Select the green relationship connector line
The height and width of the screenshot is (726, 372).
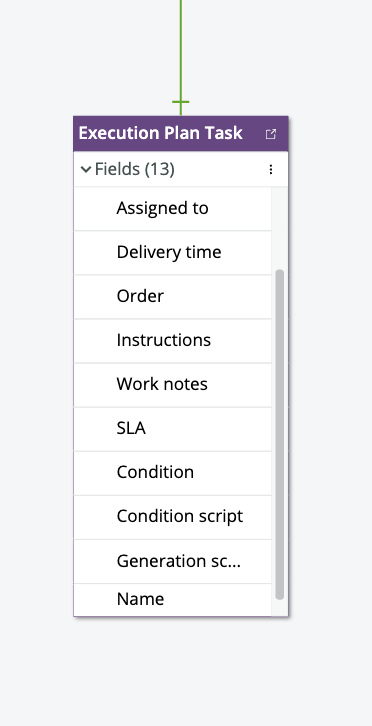pyautogui.click(x=181, y=49)
